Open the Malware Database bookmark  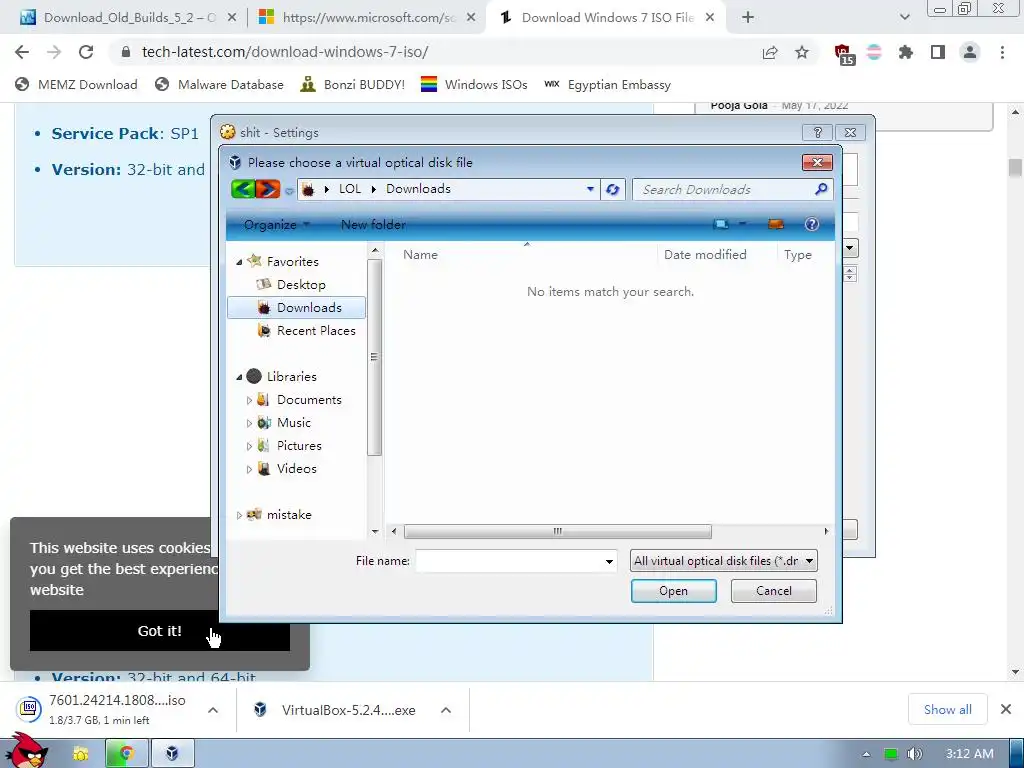click(219, 85)
